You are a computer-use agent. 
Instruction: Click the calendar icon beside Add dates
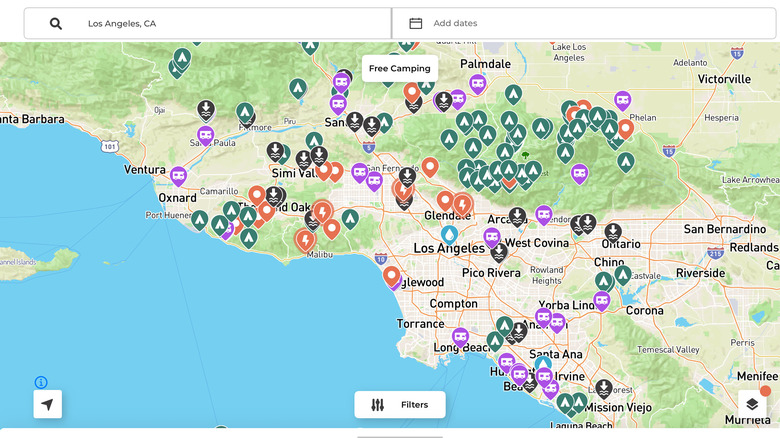coord(415,23)
